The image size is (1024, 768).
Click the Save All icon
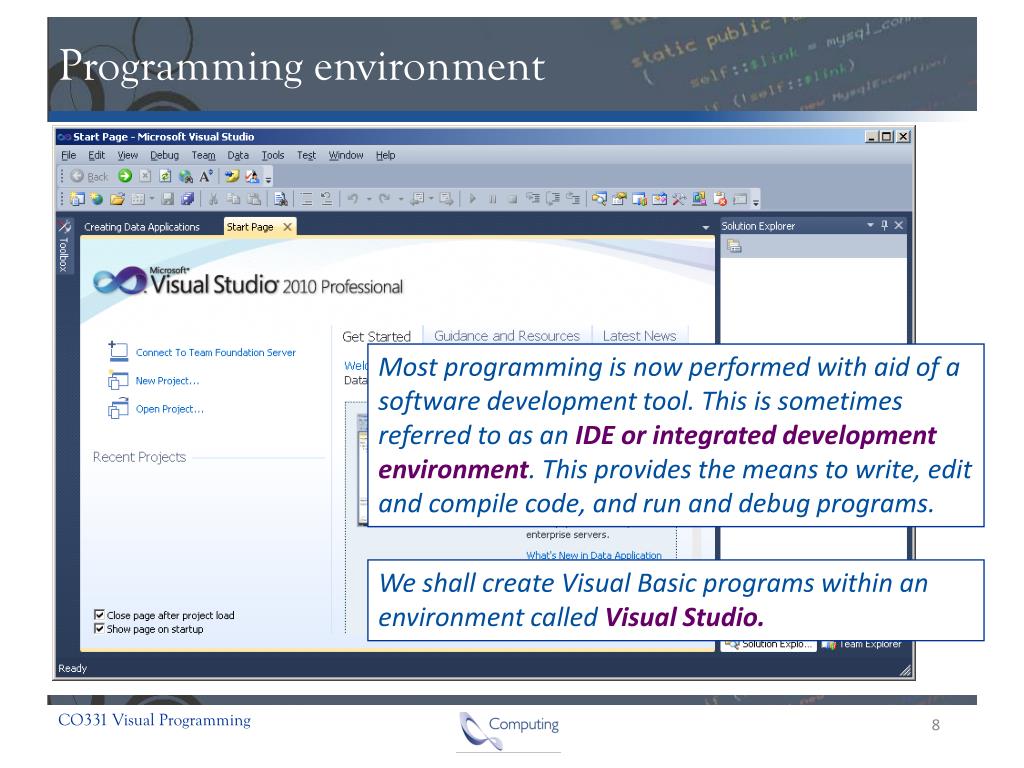(187, 199)
